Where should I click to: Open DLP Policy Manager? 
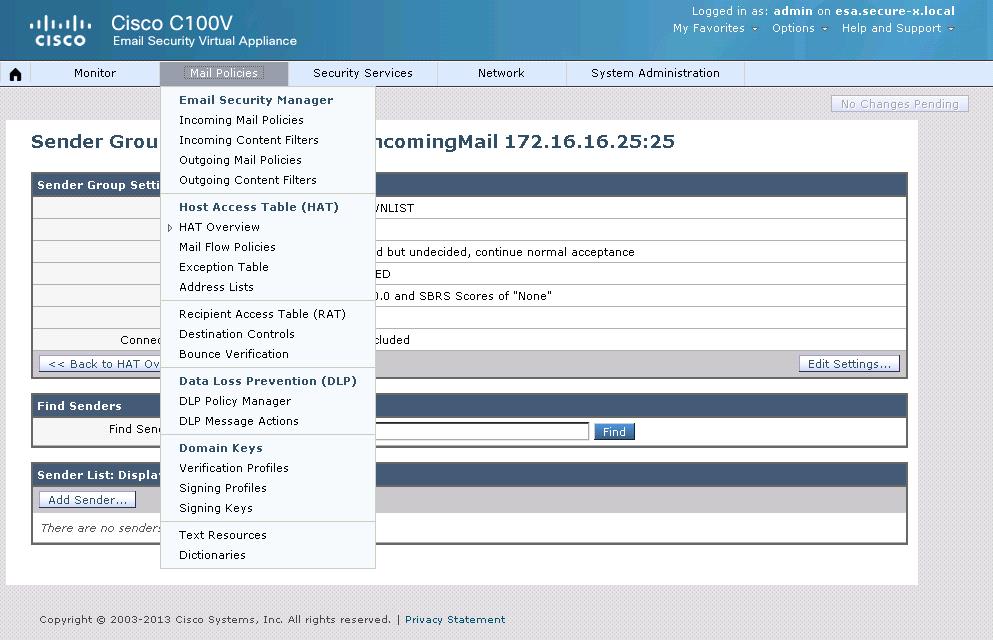click(x=235, y=401)
